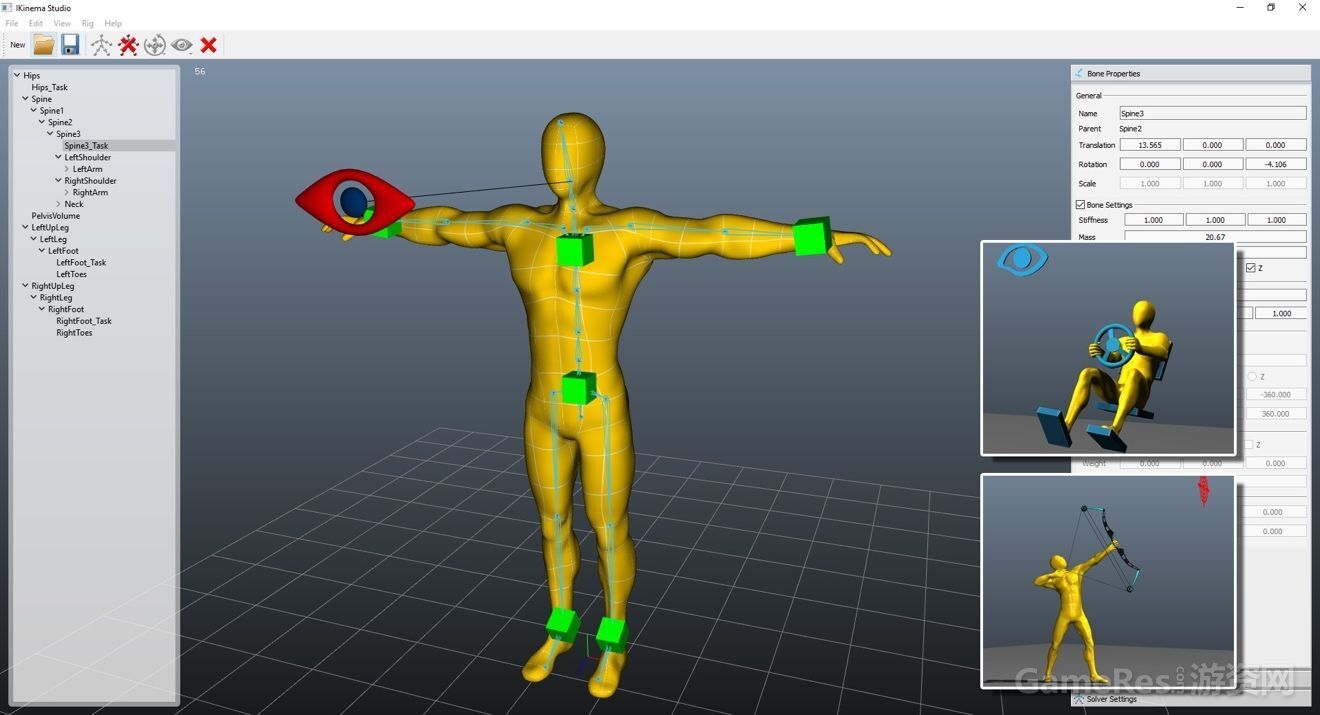Click the driving pose preview thumbnail

pos(1108,349)
